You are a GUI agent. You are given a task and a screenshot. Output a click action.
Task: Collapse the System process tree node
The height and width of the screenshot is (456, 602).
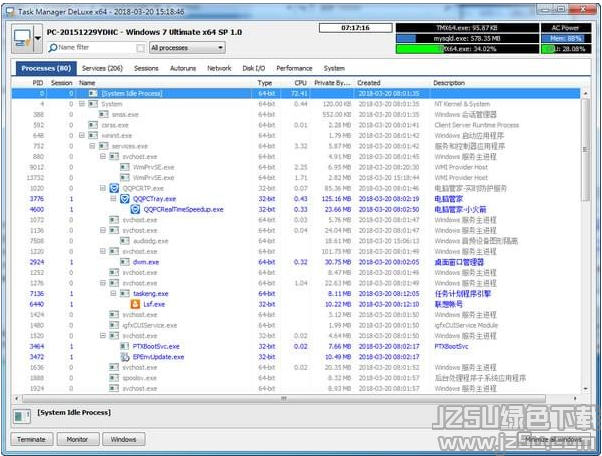(82, 104)
